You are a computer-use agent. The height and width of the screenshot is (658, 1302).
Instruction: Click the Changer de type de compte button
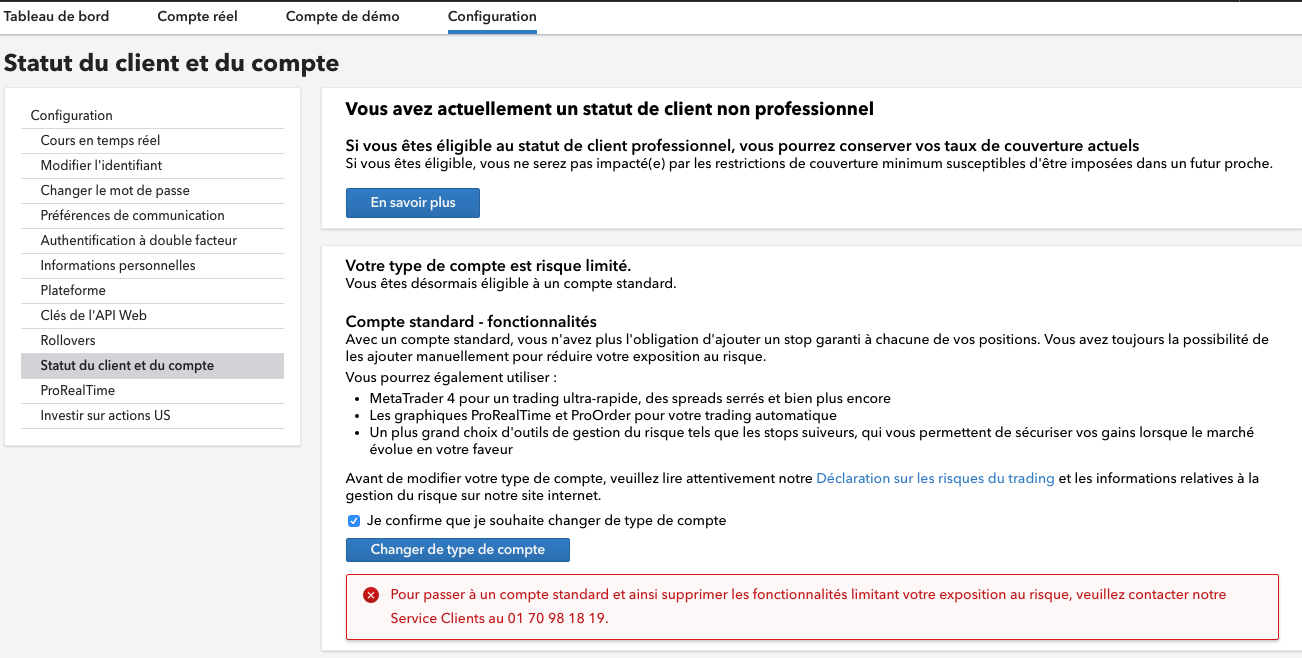pos(458,550)
